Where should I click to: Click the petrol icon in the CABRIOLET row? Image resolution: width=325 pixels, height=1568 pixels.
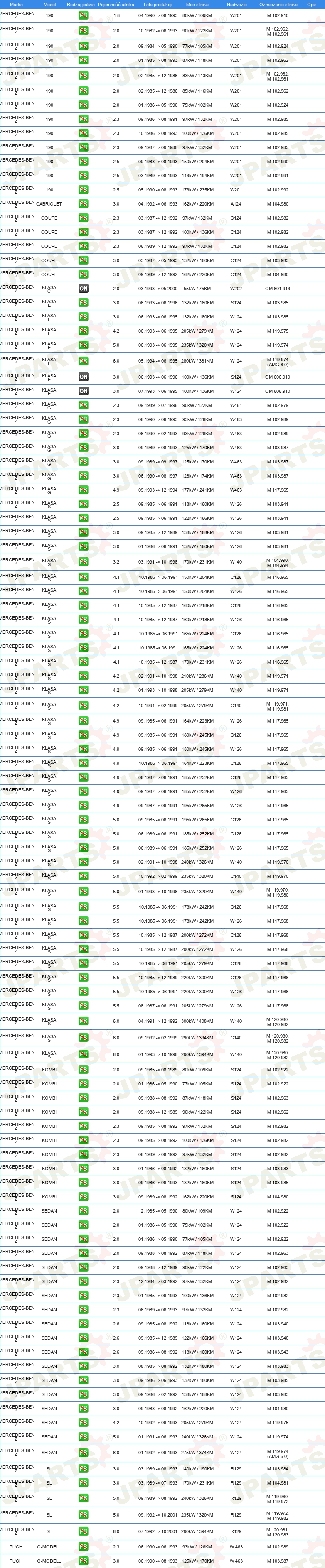tap(84, 204)
